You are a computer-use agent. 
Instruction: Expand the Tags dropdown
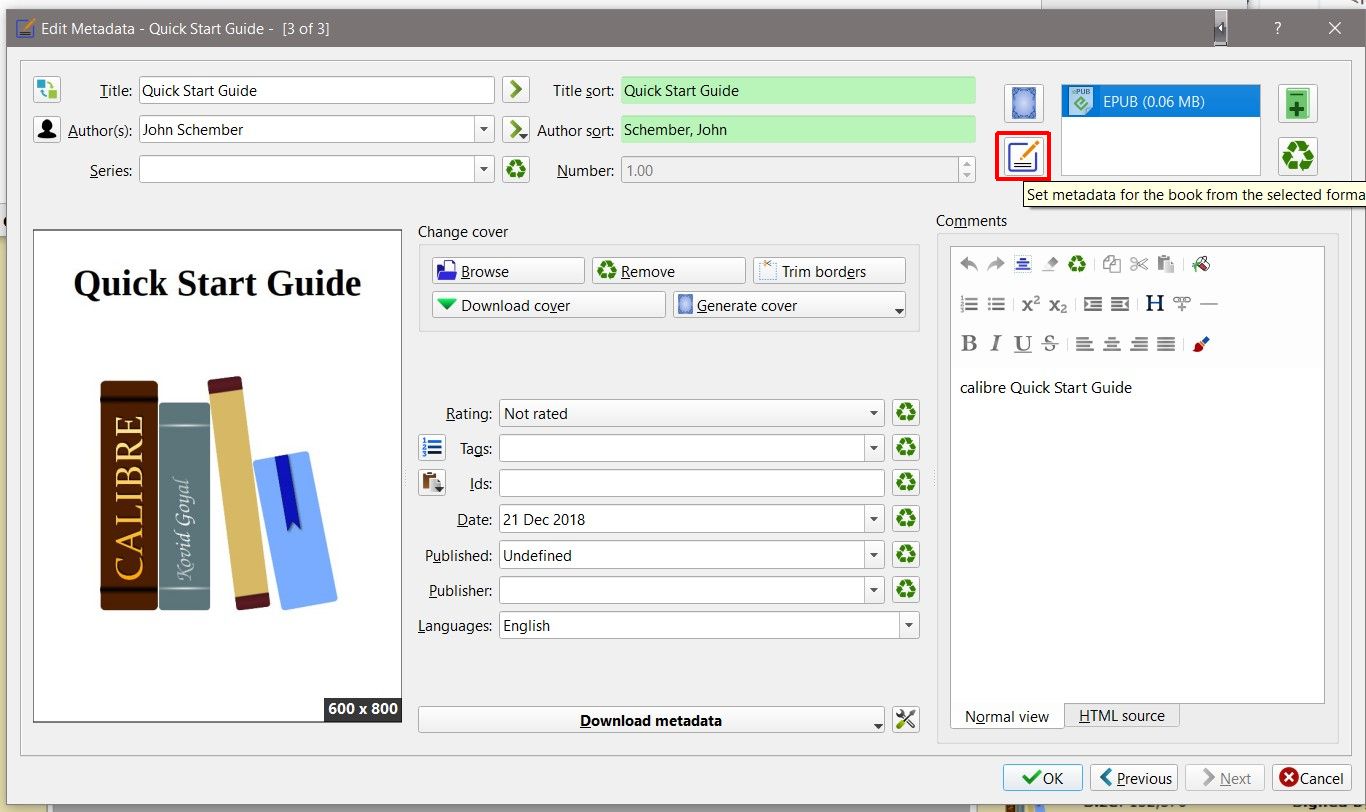pos(875,448)
